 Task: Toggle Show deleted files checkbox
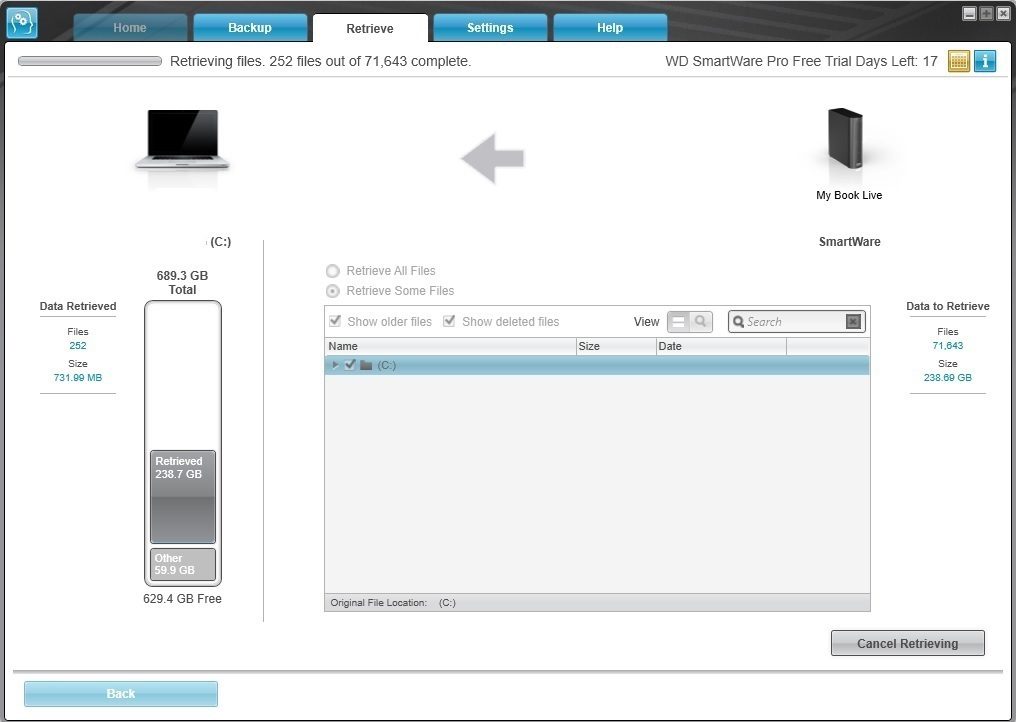(449, 321)
